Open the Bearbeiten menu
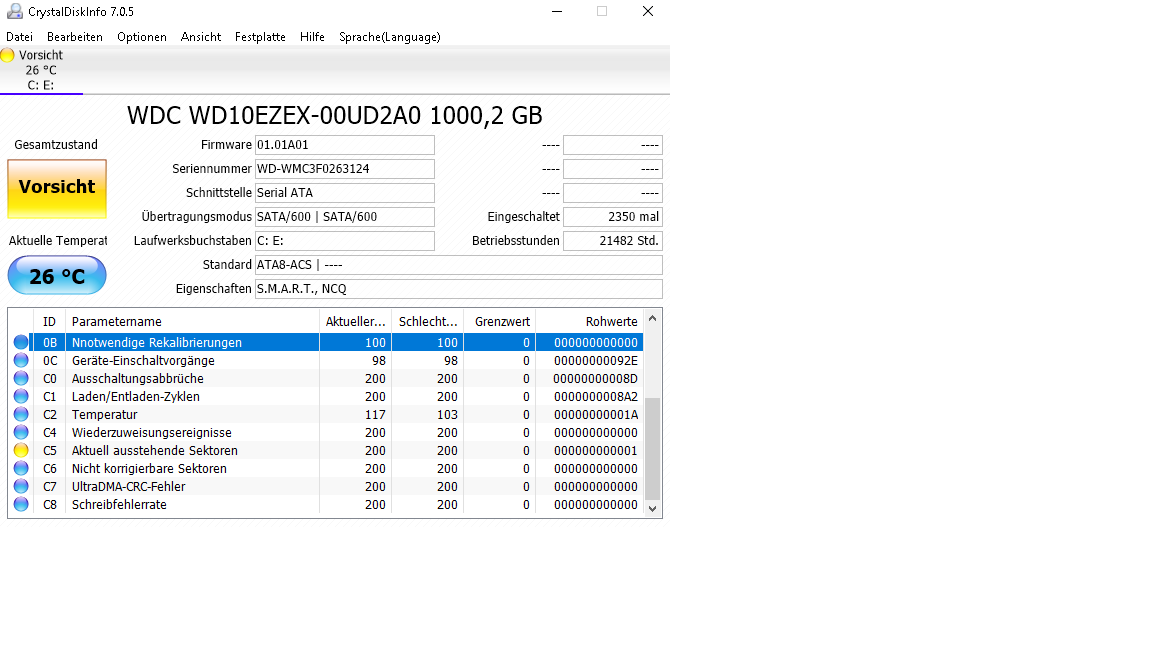The image size is (1152, 648). [75, 37]
